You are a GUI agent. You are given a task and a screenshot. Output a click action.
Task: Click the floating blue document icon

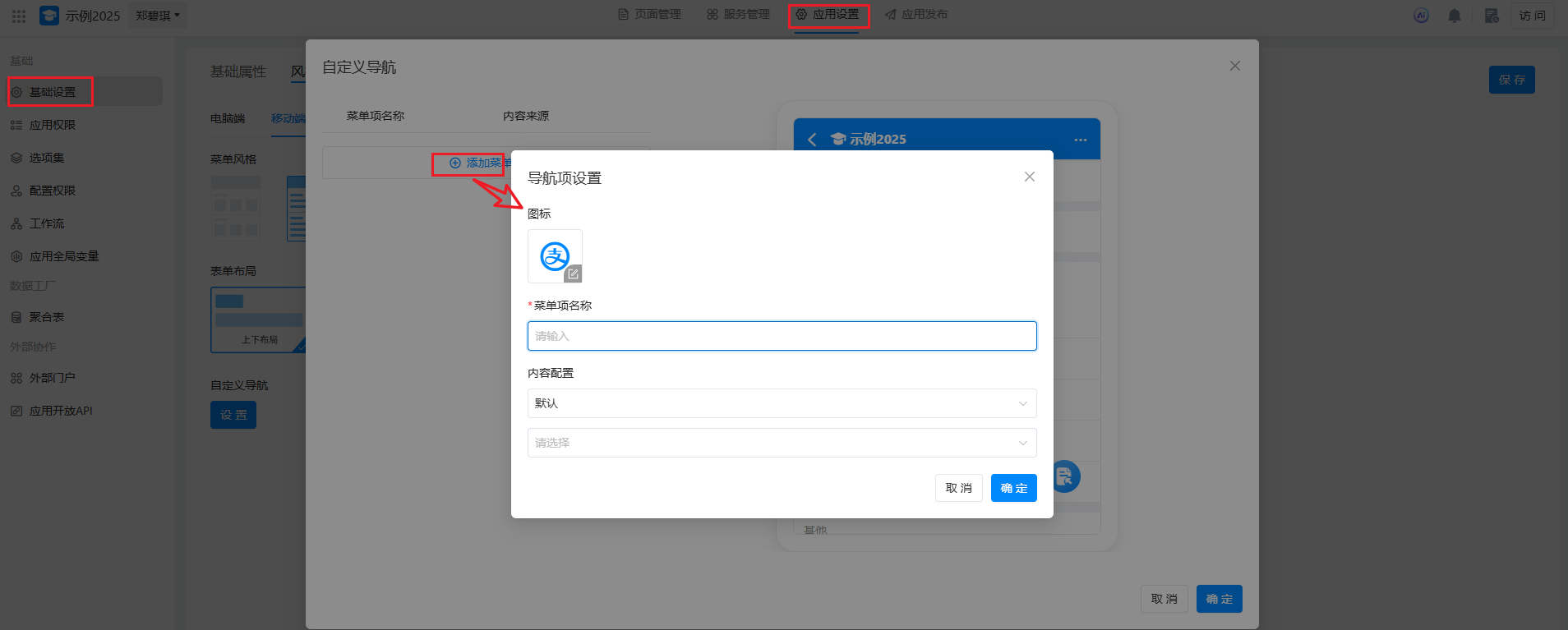pyautogui.click(x=1065, y=476)
